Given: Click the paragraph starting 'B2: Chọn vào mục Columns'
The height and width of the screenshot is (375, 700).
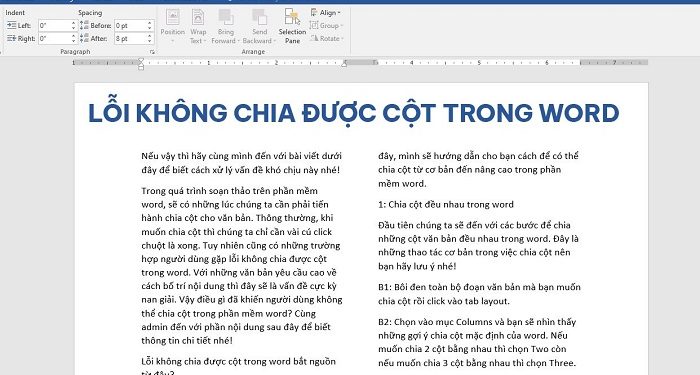Looking at the screenshot, I should point(477,342).
